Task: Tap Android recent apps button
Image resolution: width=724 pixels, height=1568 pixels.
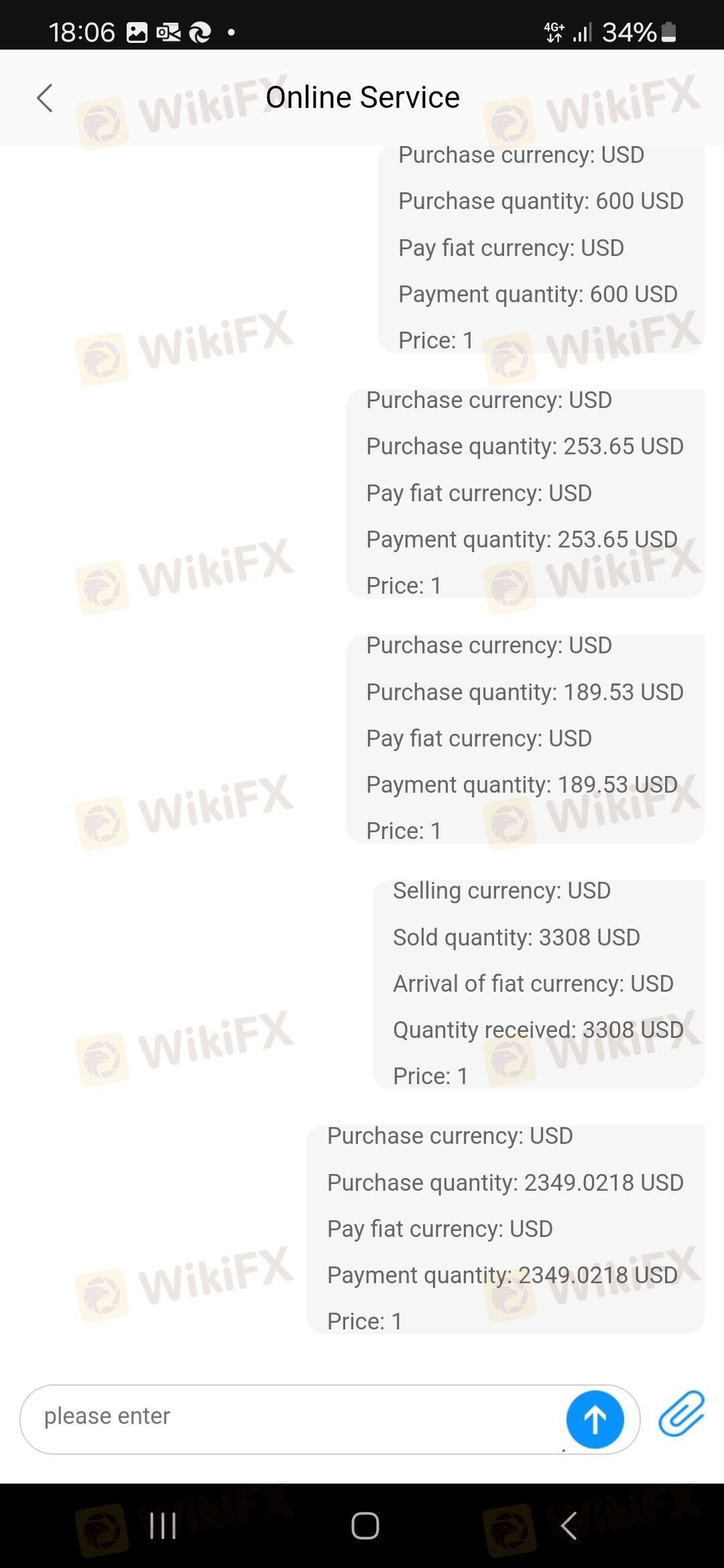Action: click(163, 1526)
